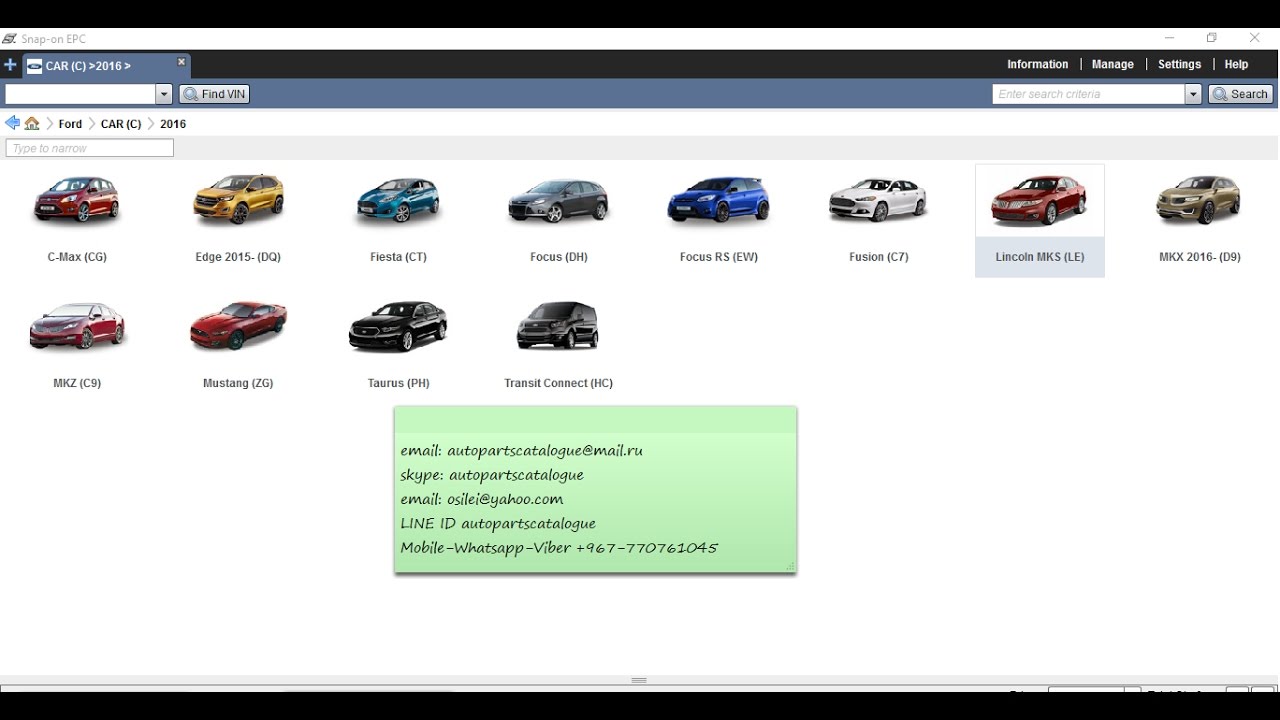The width and height of the screenshot is (1280, 720).
Task: Focus the VIN input field
Action: pyautogui.click(x=80, y=94)
